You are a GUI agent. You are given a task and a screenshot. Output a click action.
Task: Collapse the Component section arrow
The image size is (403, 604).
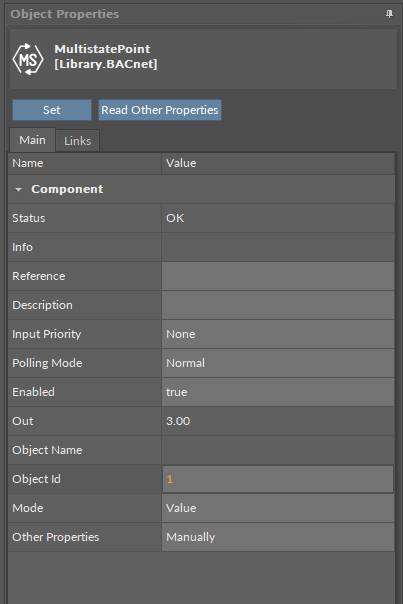coord(18,190)
